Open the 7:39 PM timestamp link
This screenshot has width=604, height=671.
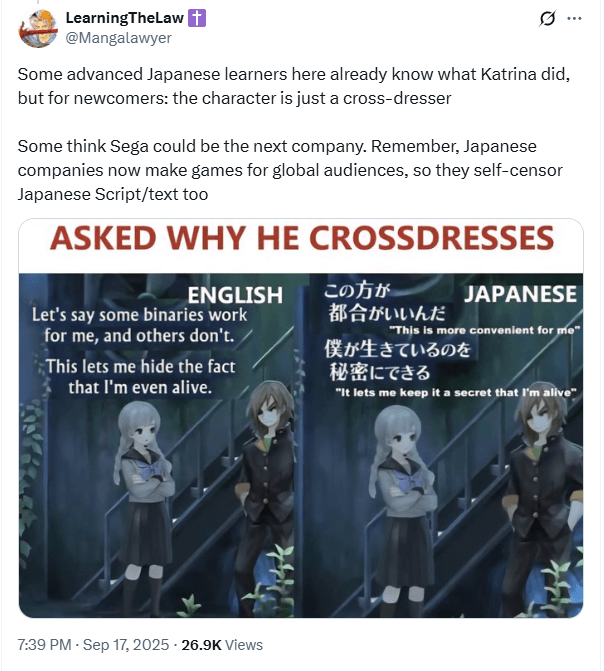point(44,644)
